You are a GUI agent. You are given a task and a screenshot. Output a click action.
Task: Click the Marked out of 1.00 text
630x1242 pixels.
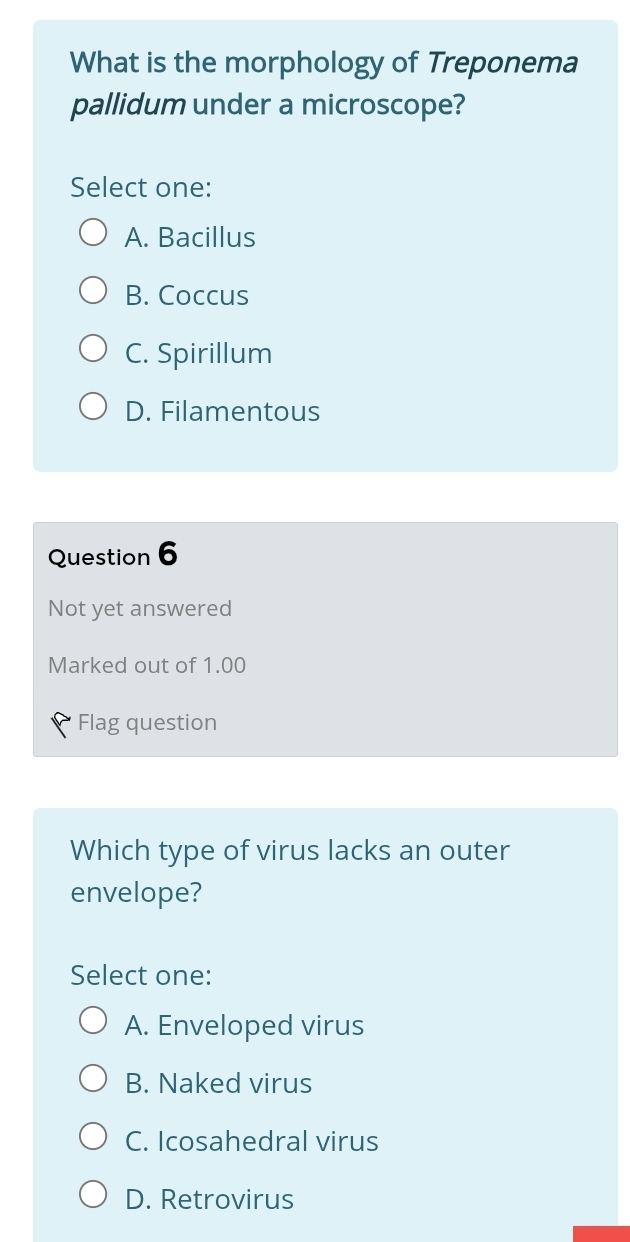146,665
